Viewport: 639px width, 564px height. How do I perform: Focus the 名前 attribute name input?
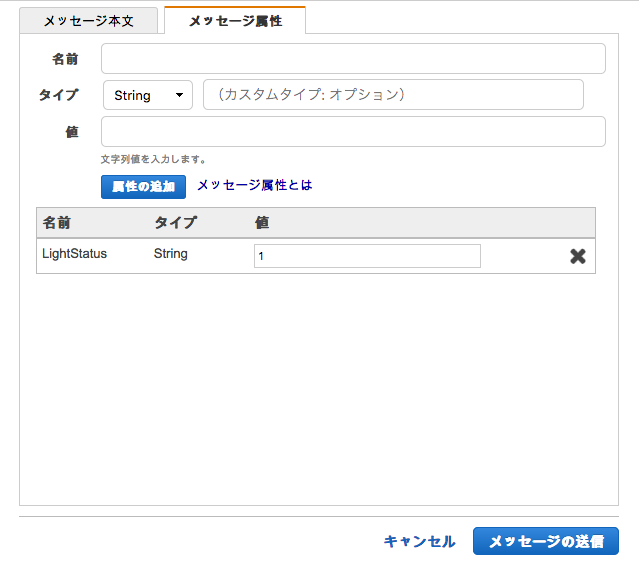coord(353,59)
